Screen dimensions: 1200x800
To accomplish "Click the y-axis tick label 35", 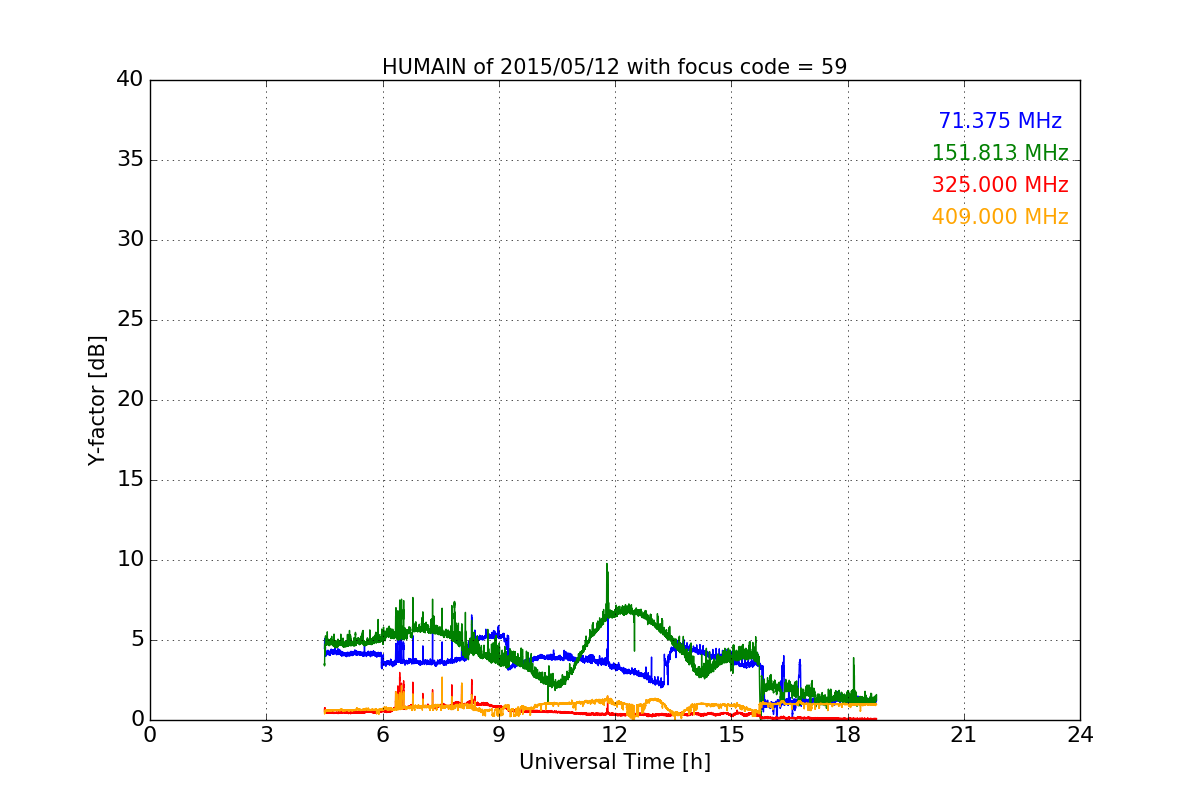I will [x=130, y=160].
